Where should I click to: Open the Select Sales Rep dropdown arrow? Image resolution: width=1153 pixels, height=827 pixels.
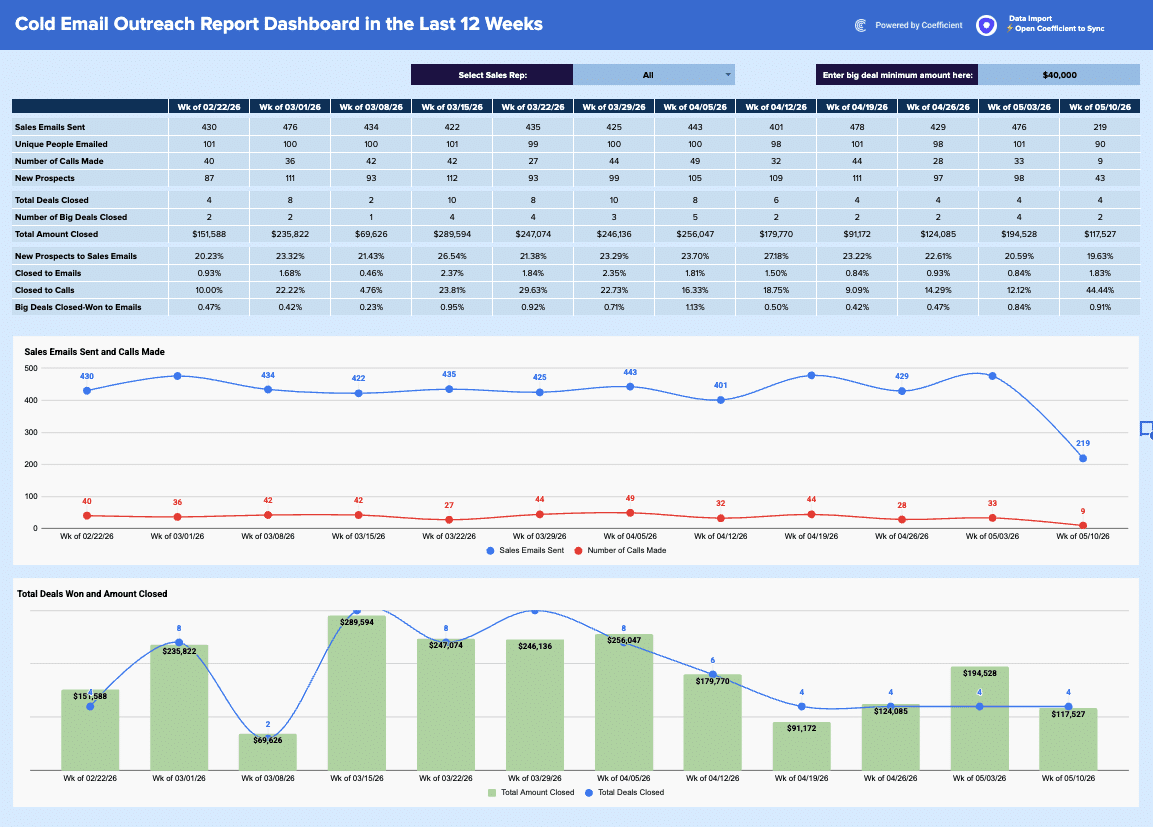(728, 75)
